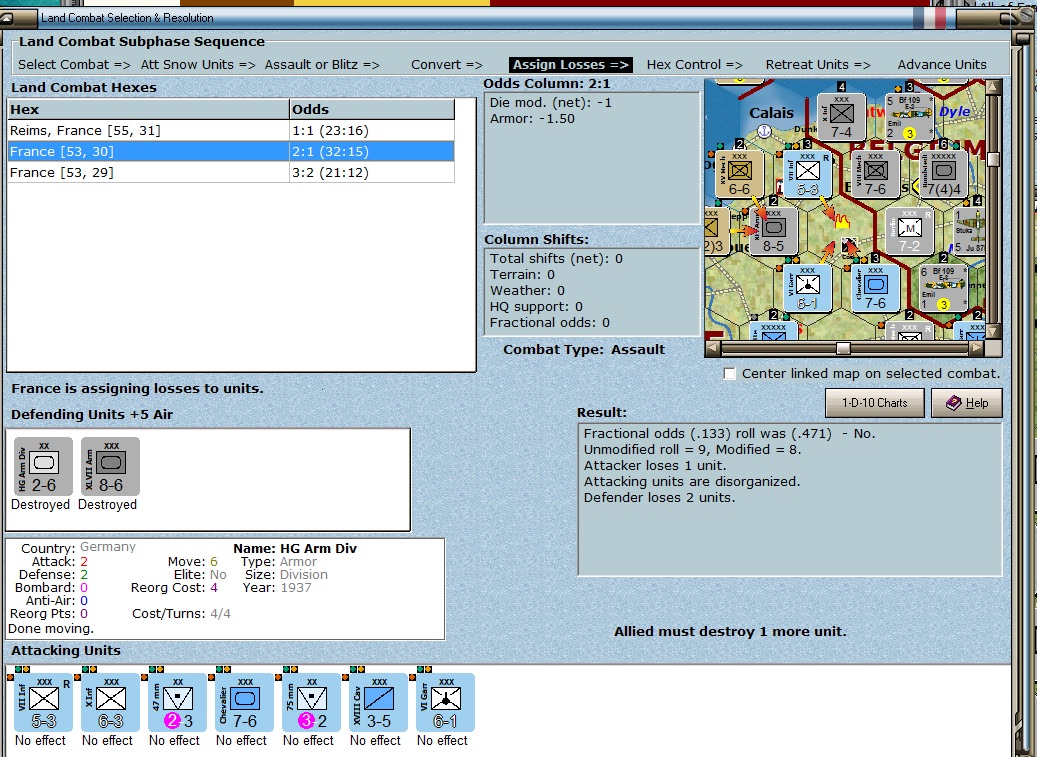Image resolution: width=1037 pixels, height=757 pixels.
Task: Click the Odds column header
Action: (372, 109)
